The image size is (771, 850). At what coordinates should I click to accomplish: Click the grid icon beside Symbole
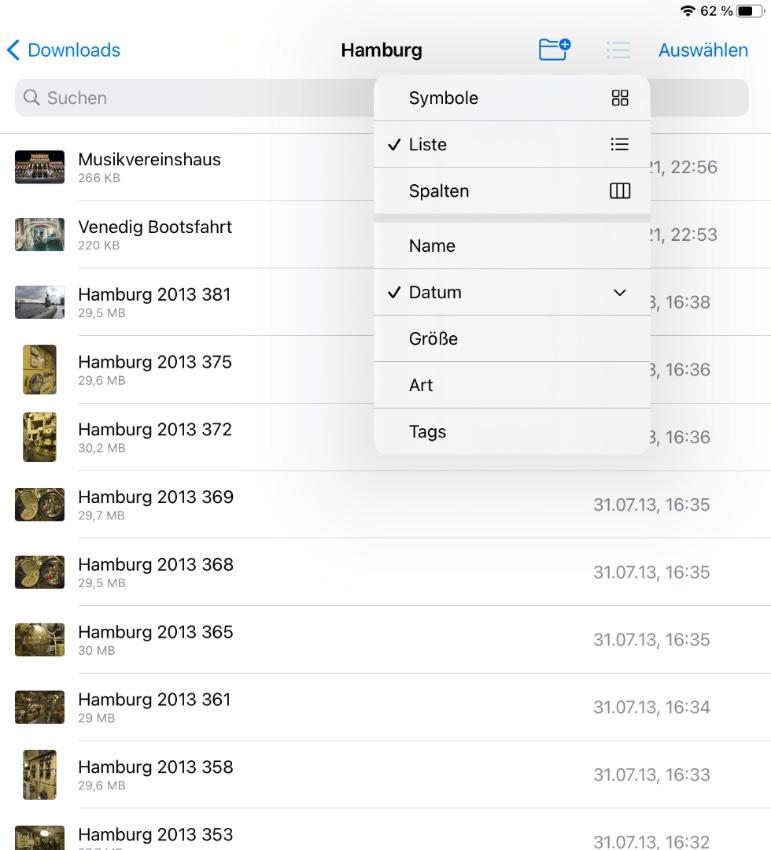click(620, 98)
